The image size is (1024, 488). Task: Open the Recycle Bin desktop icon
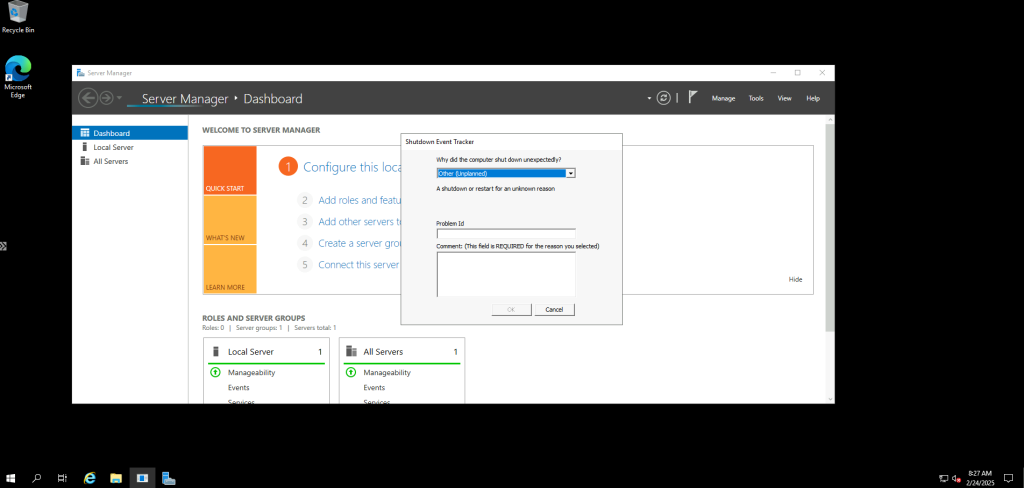click(x=18, y=17)
